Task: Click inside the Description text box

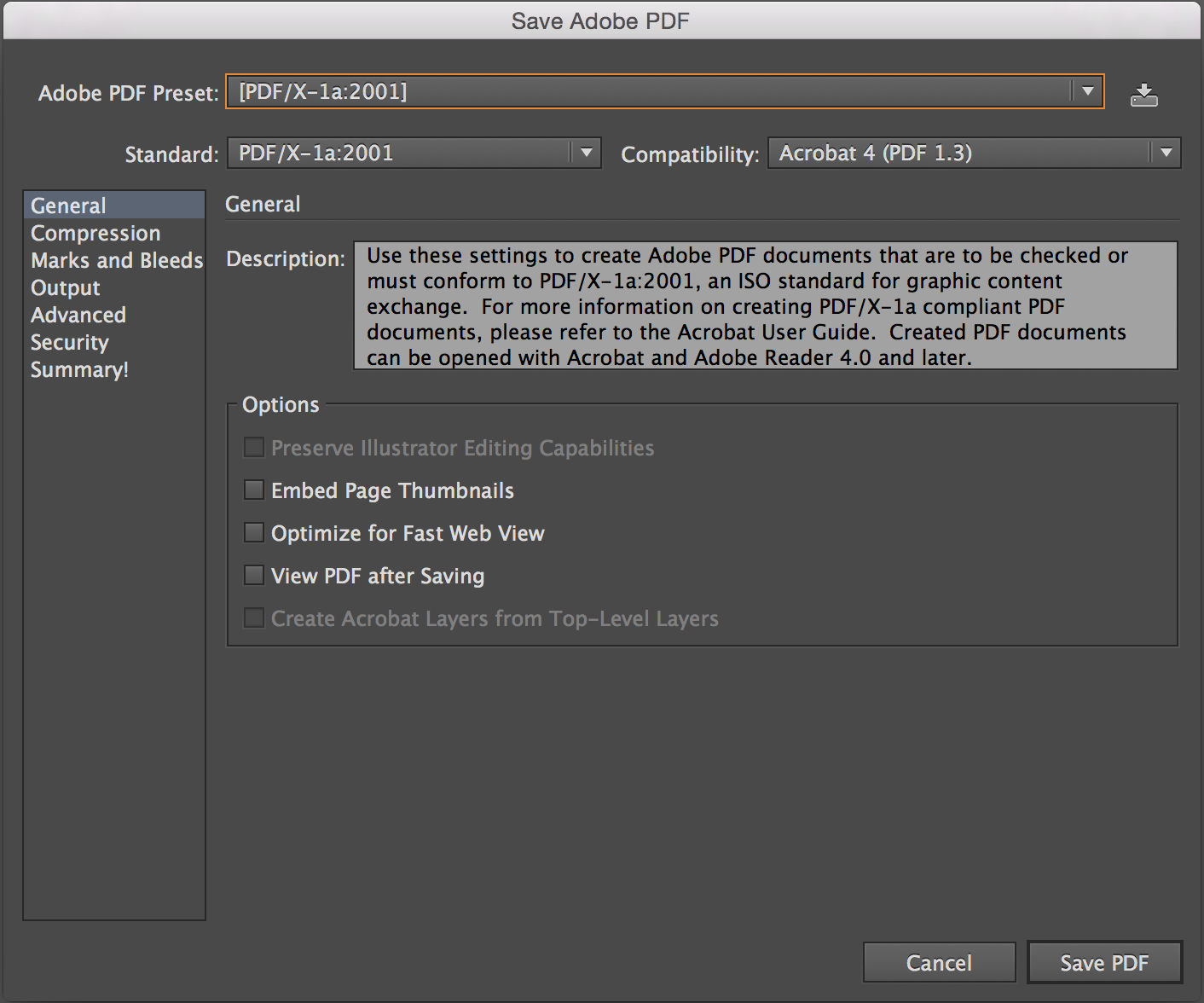Action: coord(766,305)
